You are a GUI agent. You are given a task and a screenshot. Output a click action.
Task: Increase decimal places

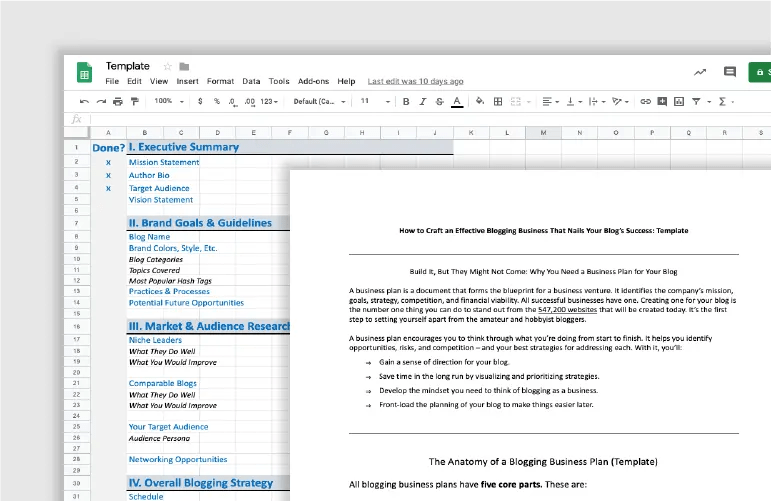[250, 102]
